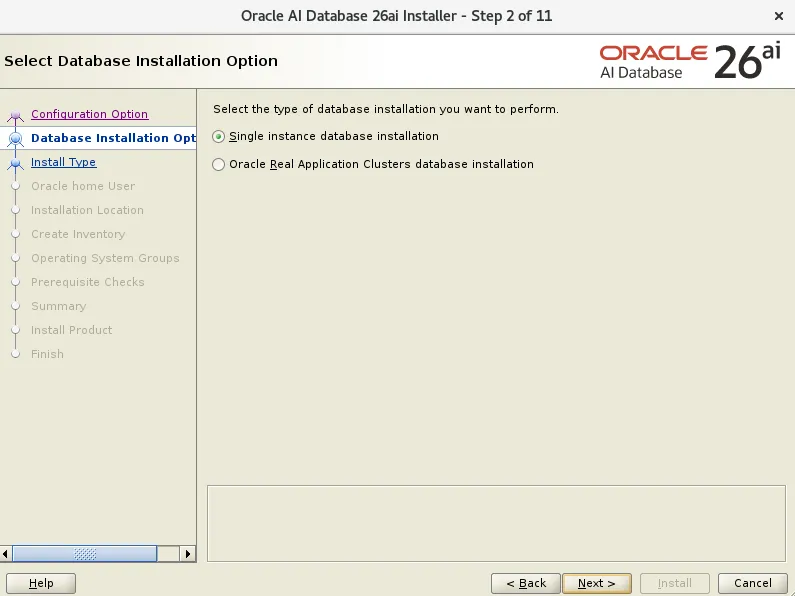
Task: Go back with the Back button
Action: point(526,583)
